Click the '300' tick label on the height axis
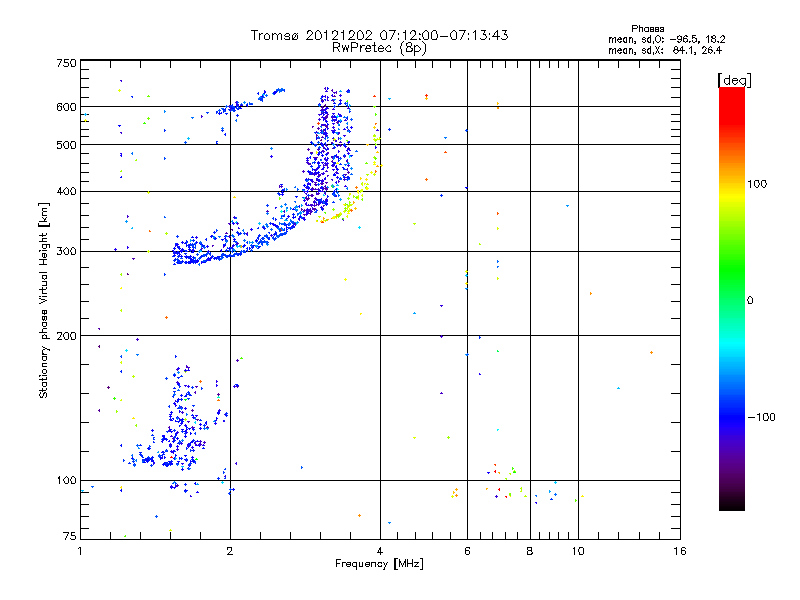 point(66,252)
